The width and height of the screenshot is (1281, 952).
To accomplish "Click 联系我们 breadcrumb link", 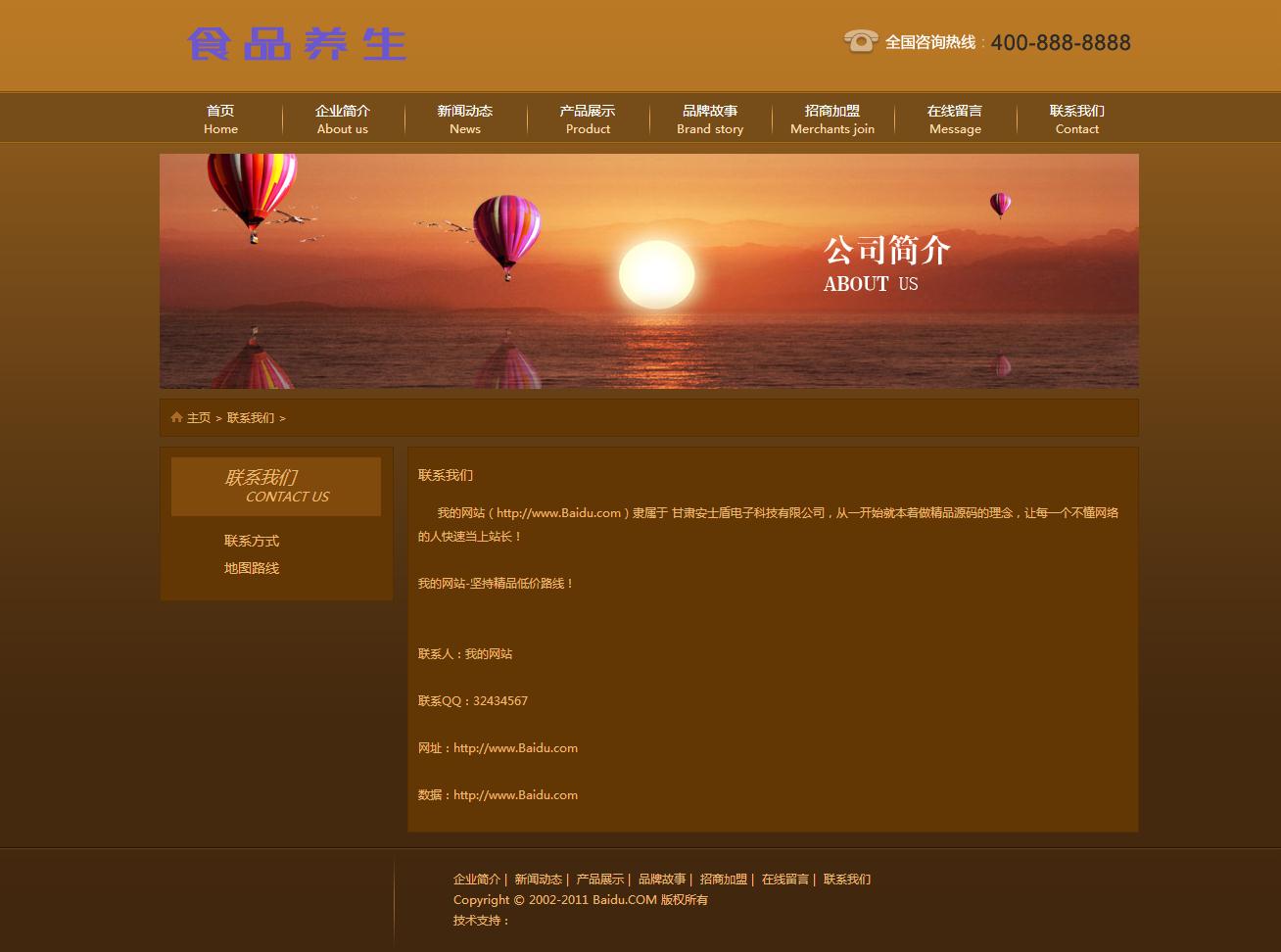I will click(251, 418).
